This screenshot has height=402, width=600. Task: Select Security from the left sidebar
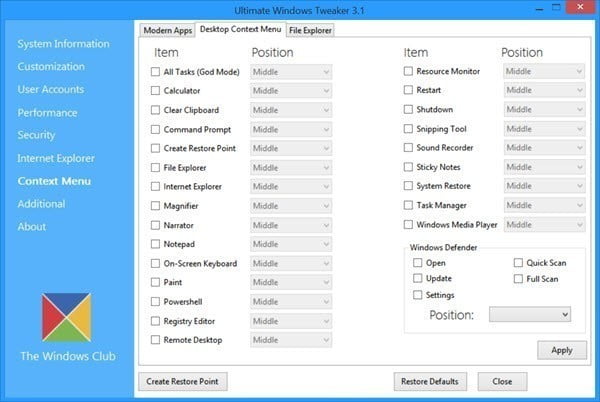coord(36,135)
